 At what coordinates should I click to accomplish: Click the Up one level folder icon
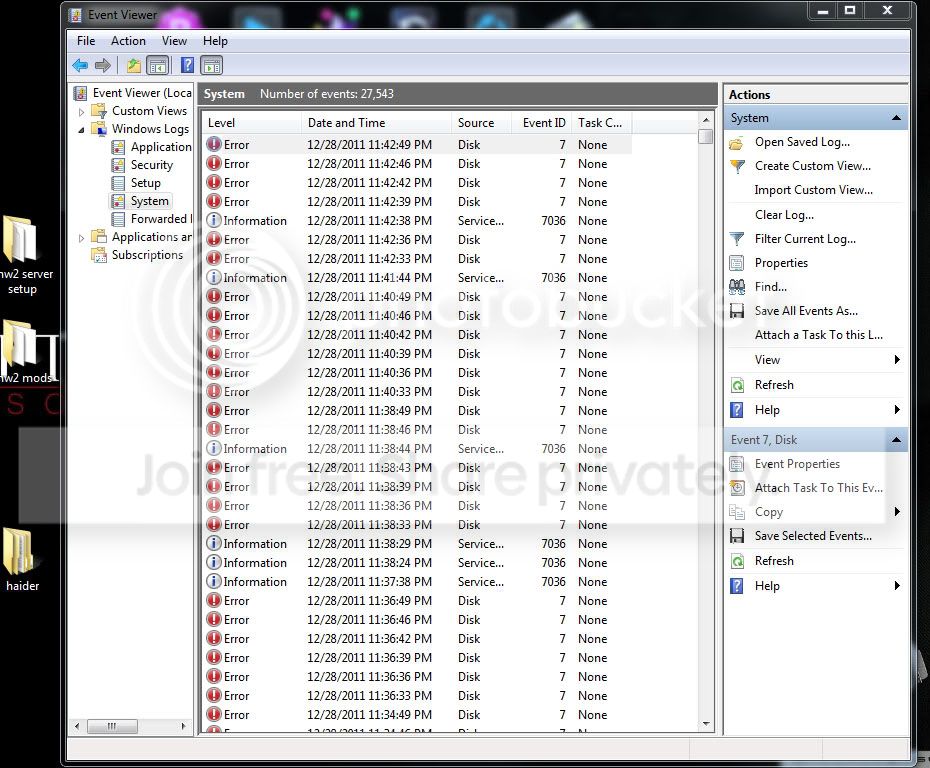point(134,65)
